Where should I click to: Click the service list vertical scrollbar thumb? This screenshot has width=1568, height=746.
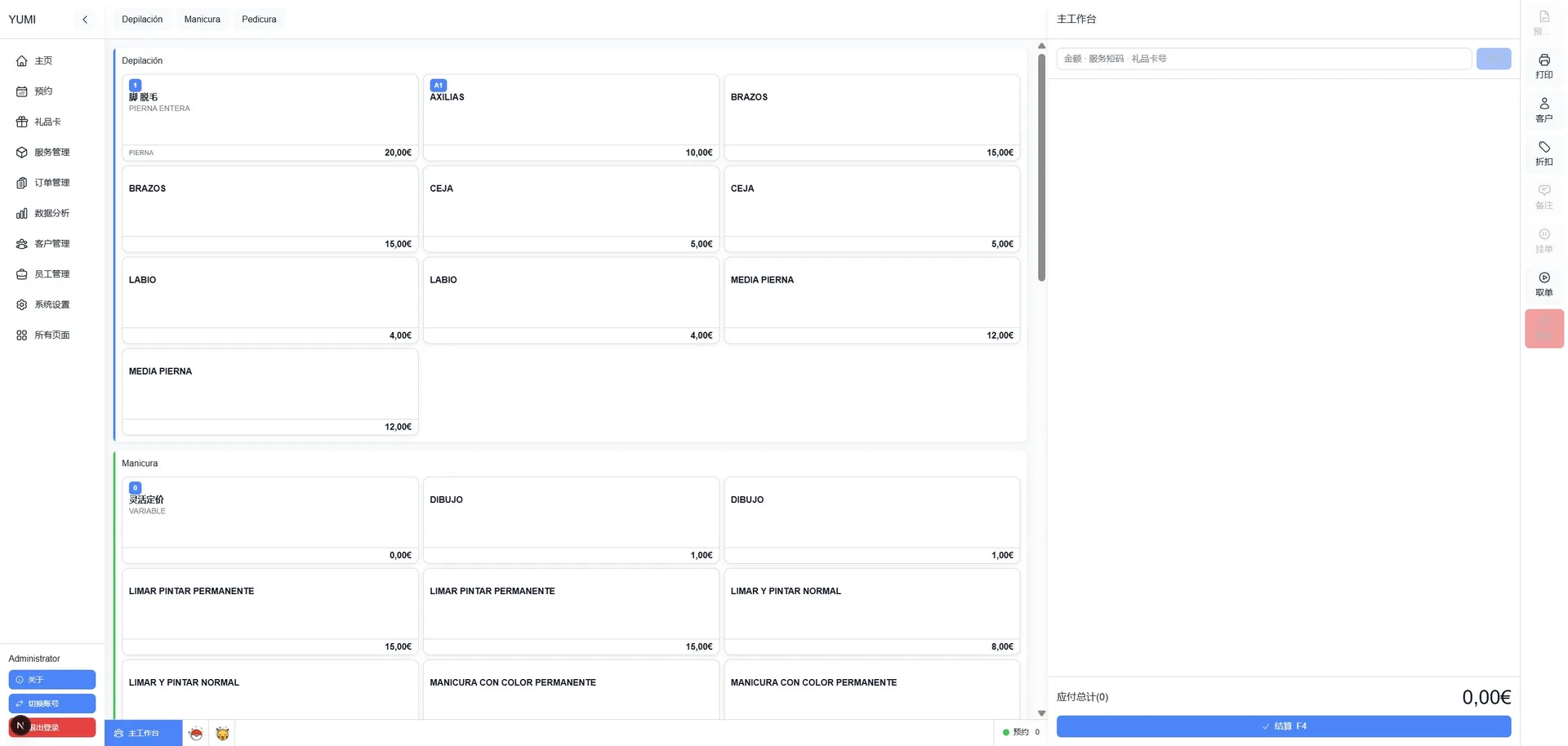[x=1041, y=167]
